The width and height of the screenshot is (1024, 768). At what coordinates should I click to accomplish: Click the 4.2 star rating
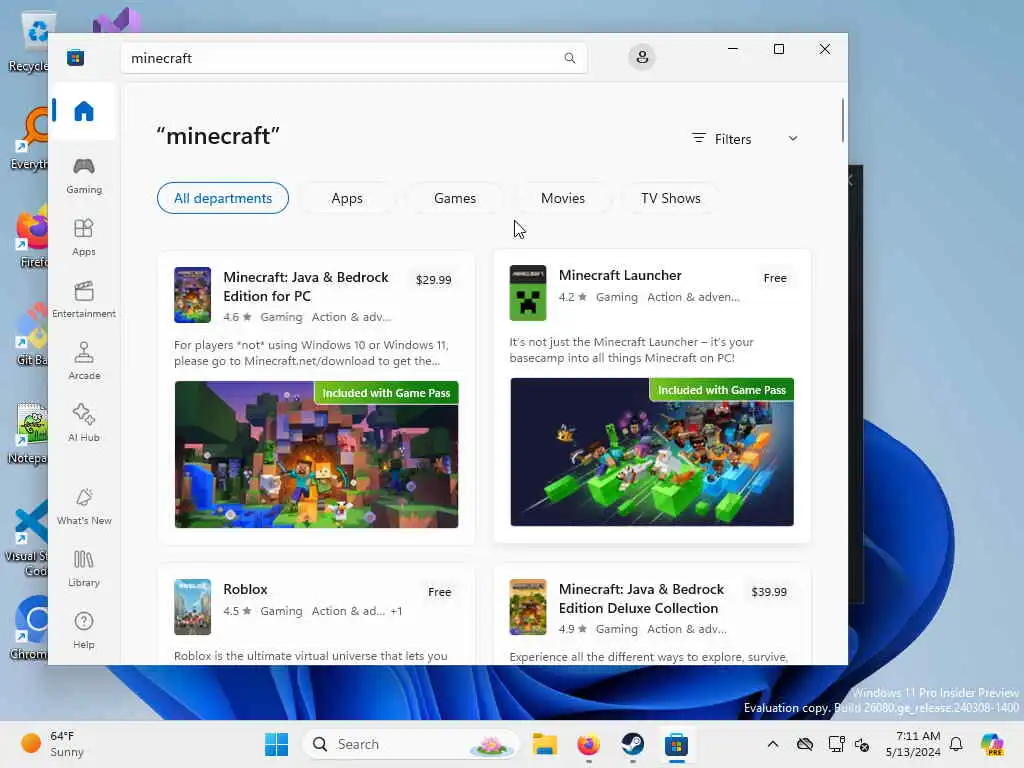point(573,297)
